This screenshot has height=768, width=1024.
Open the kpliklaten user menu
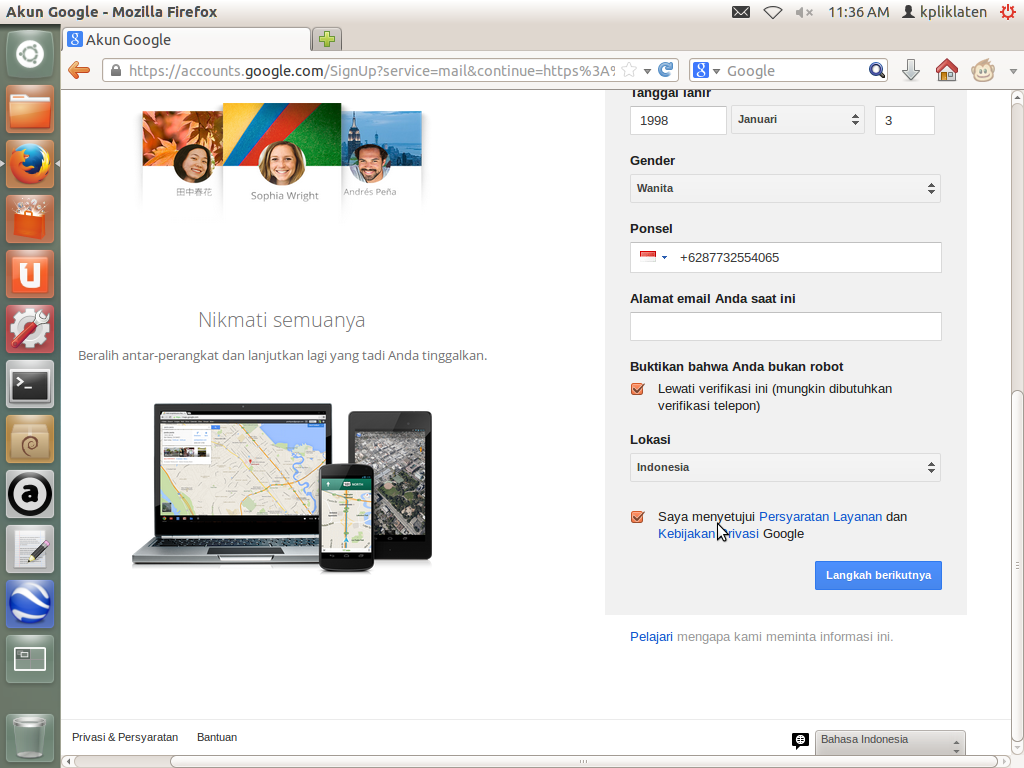pos(944,12)
